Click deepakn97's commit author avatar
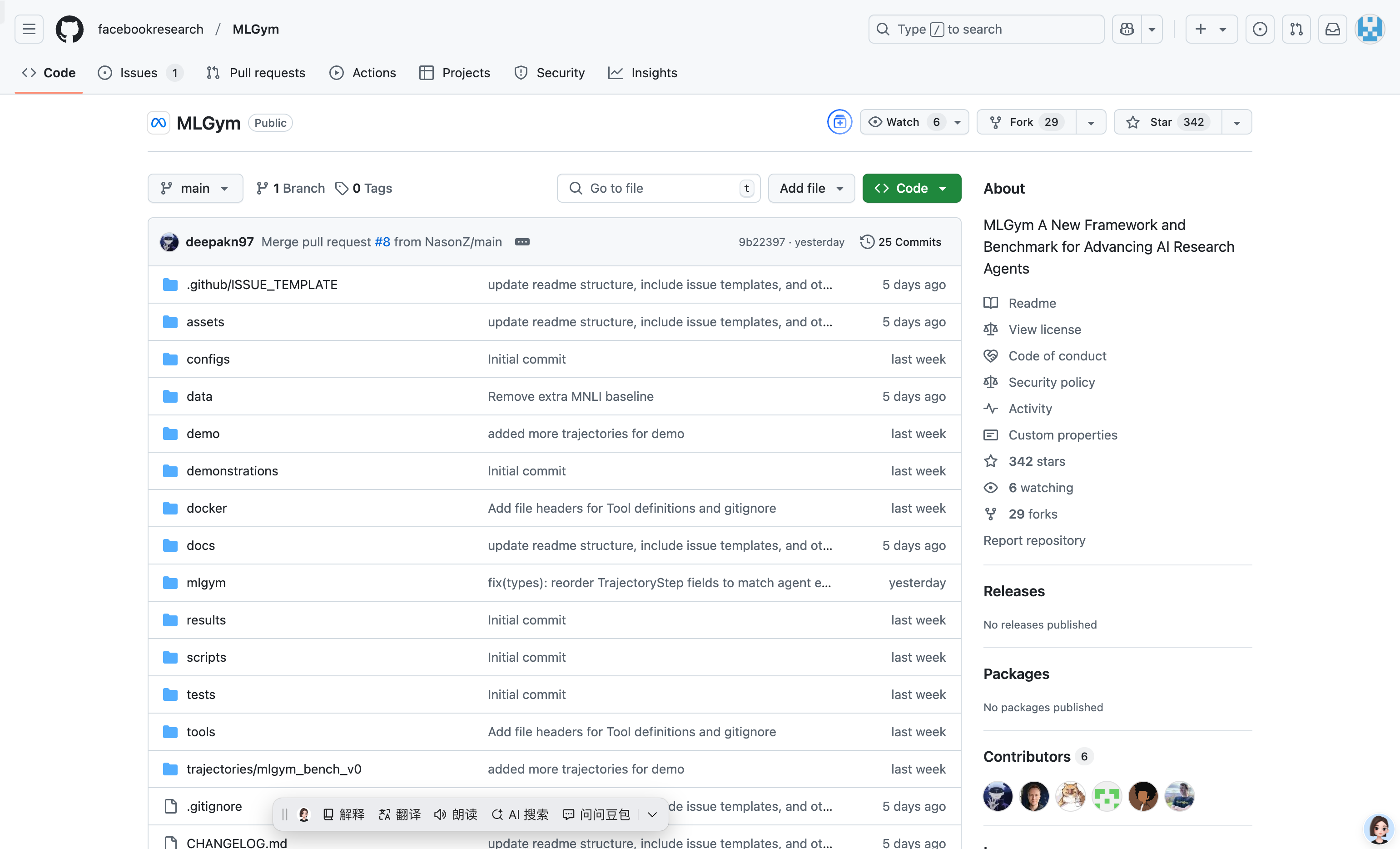 (x=169, y=242)
